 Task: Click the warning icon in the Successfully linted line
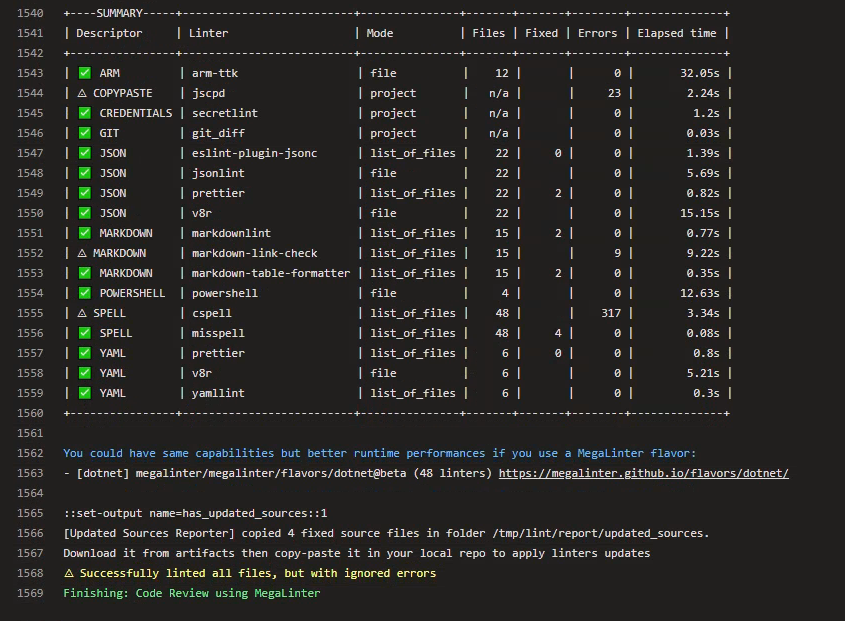pos(68,572)
